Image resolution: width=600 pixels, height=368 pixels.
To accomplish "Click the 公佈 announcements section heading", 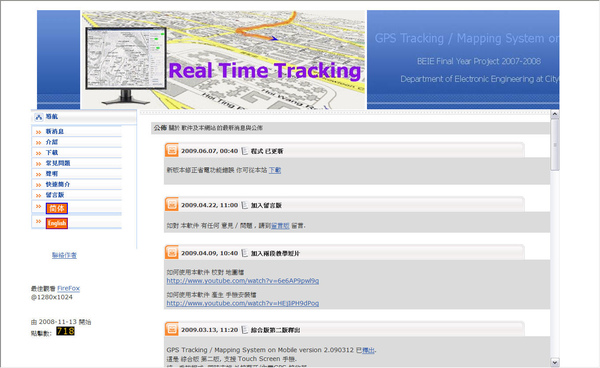I will pos(160,128).
